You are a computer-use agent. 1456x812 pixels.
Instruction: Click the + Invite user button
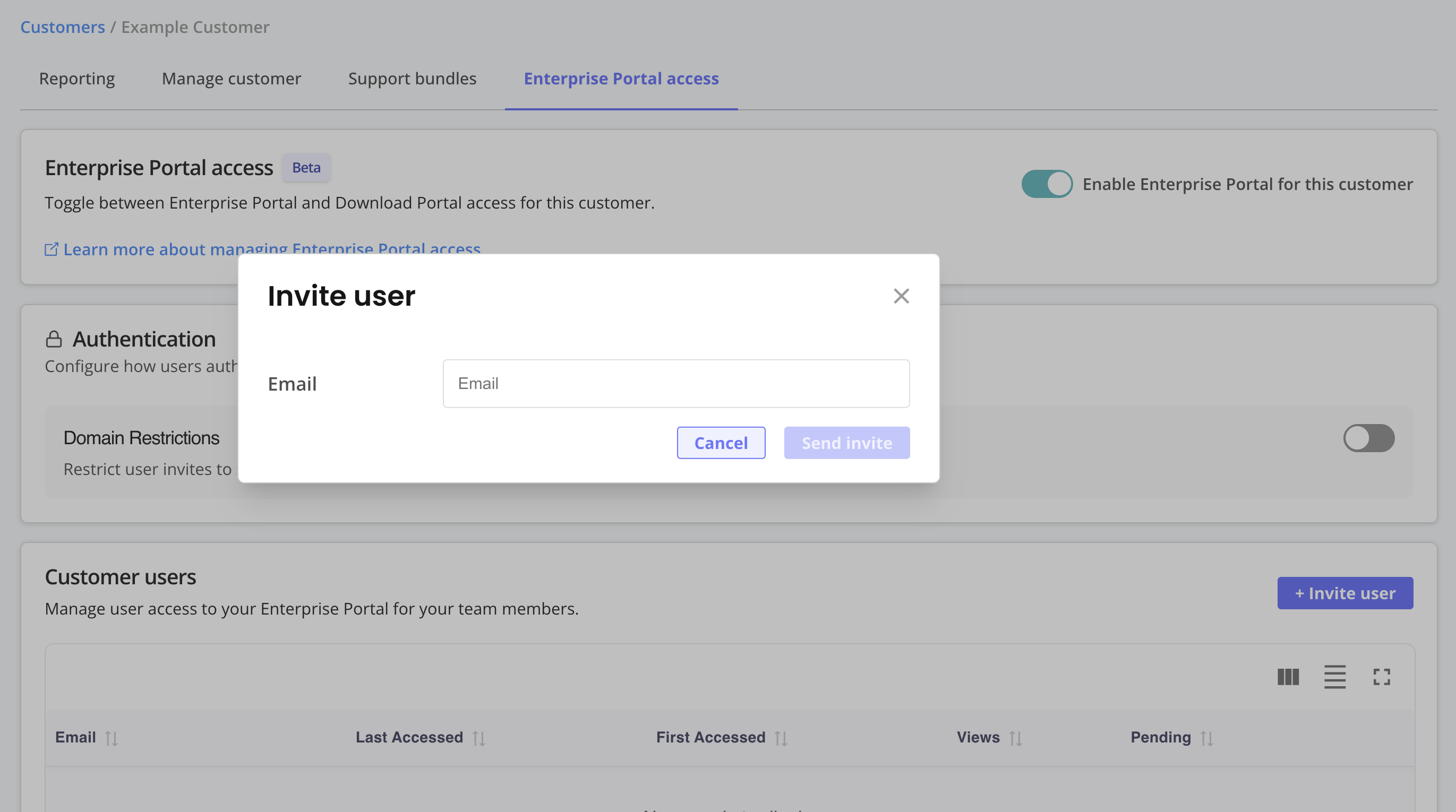click(x=1345, y=593)
